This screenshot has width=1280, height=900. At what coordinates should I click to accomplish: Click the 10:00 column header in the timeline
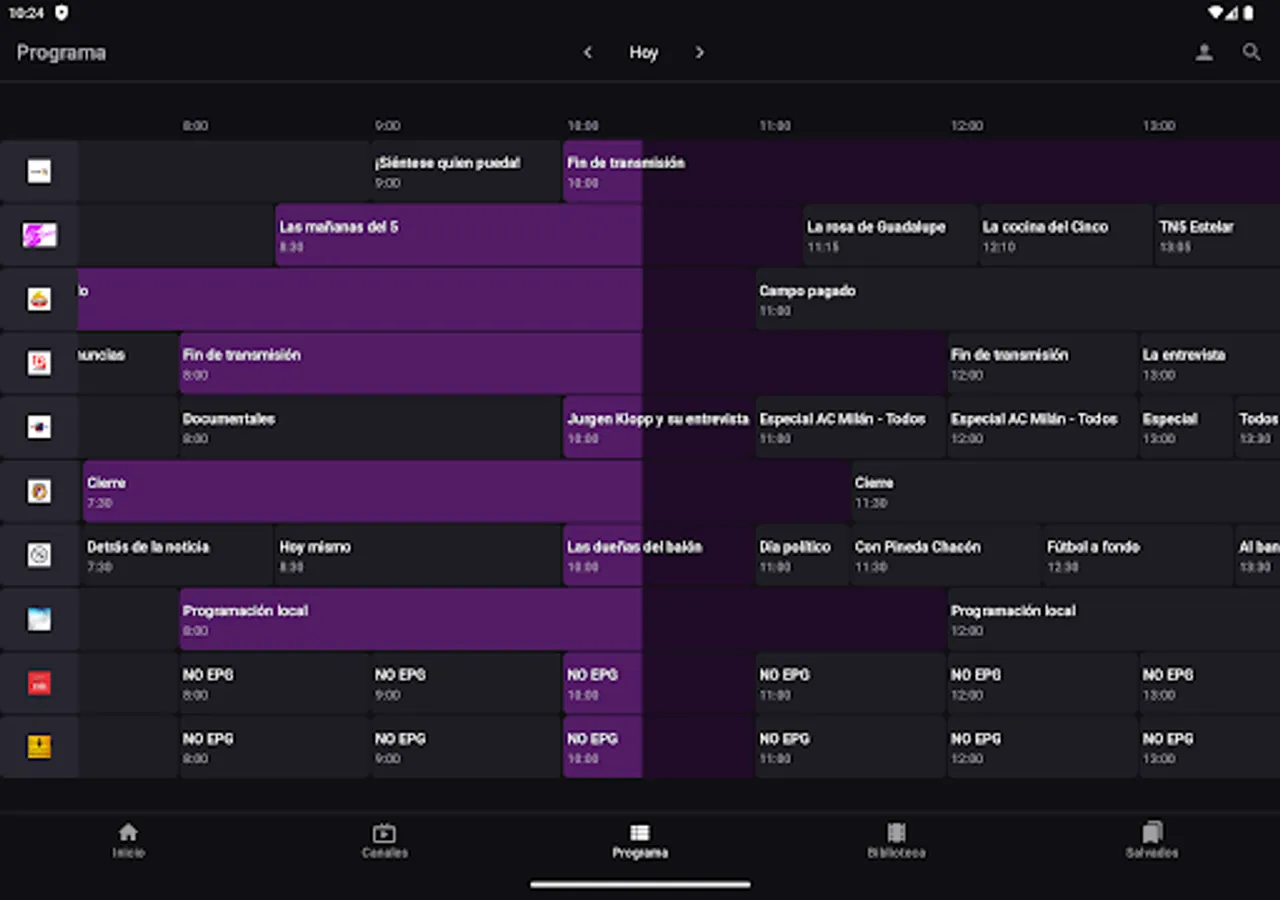click(x=584, y=125)
